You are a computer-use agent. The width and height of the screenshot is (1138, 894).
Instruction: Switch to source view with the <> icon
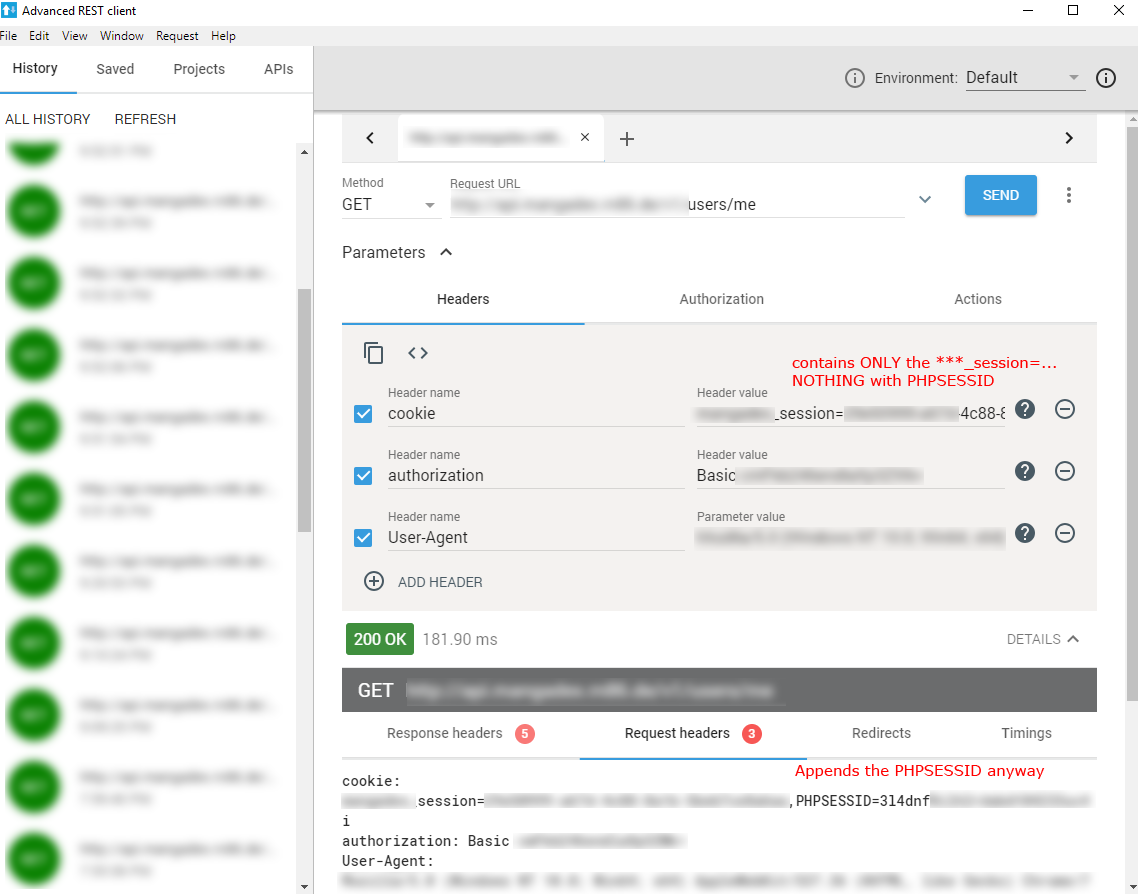417,353
